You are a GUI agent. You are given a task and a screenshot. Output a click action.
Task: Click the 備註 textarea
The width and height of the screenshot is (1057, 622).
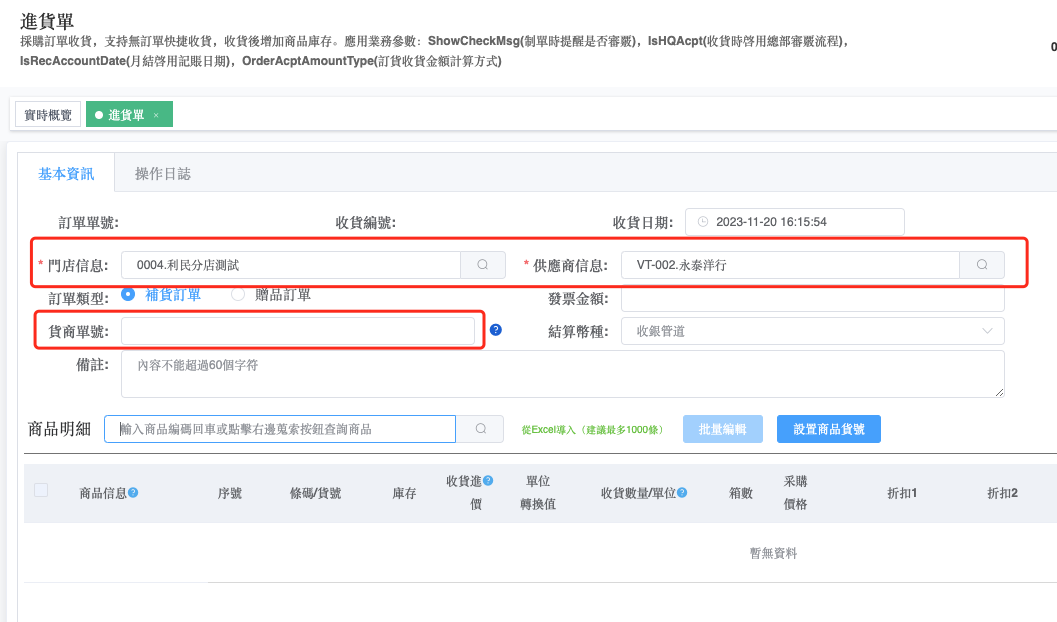click(562, 373)
